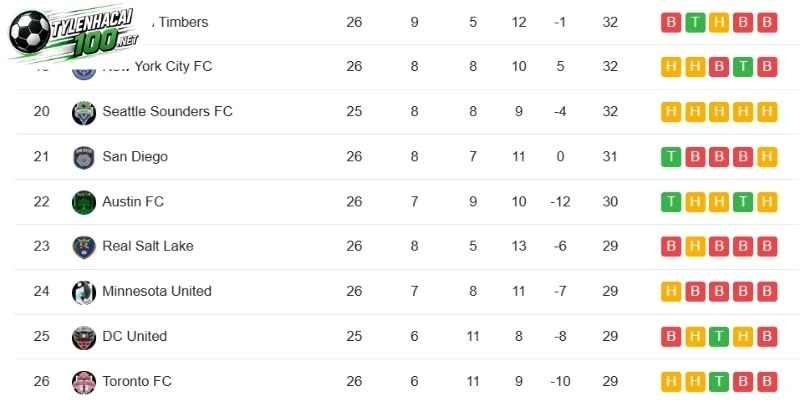Open the Austin FC team link

point(133,202)
